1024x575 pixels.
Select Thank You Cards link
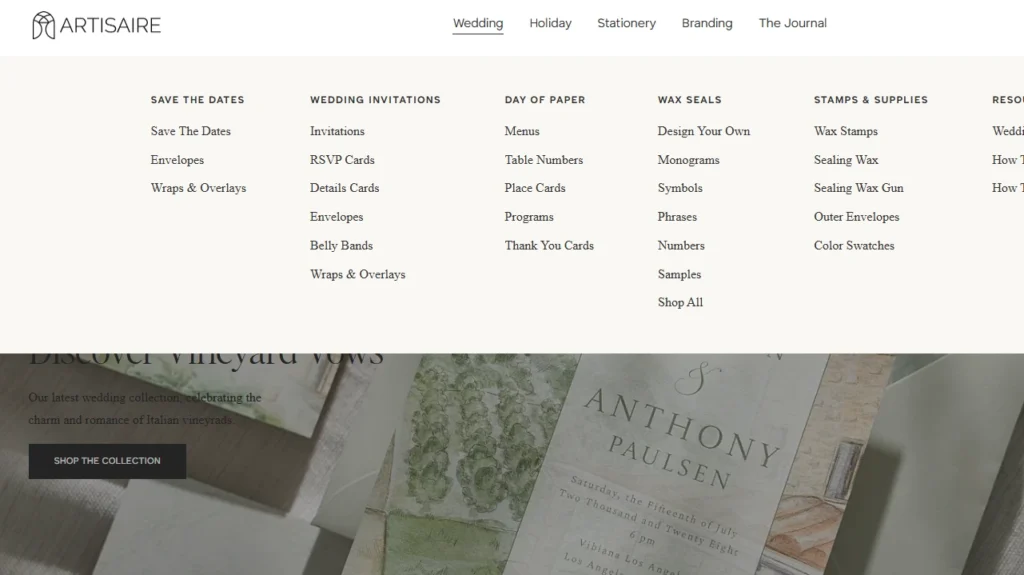coord(549,245)
